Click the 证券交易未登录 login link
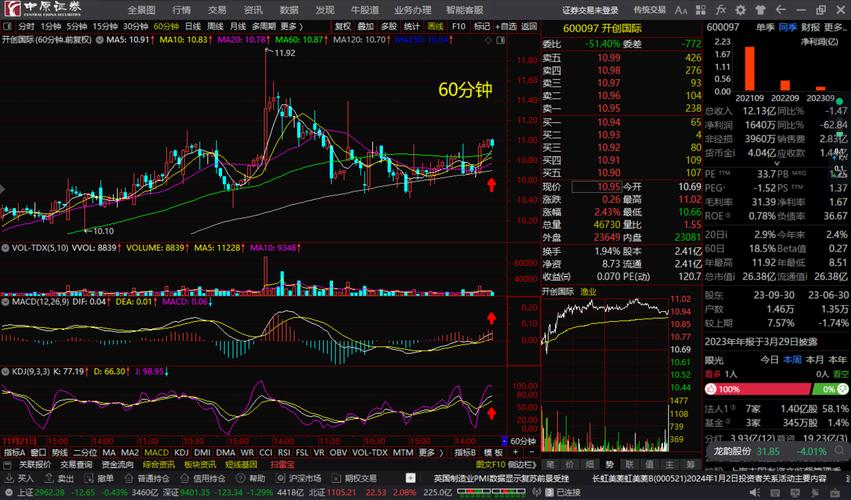The width and height of the screenshot is (851, 500). click(590, 10)
